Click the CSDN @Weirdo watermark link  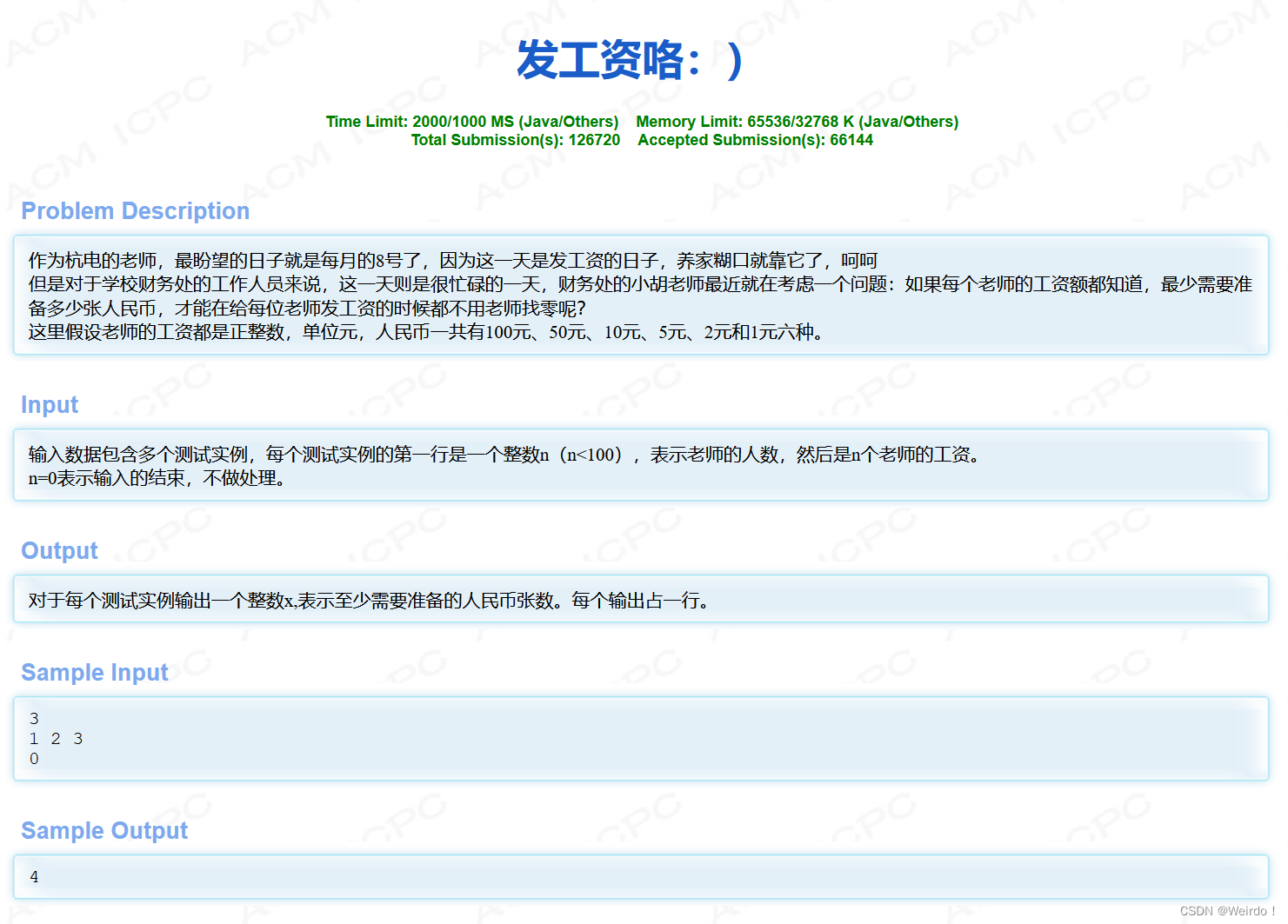[x=1228, y=911]
